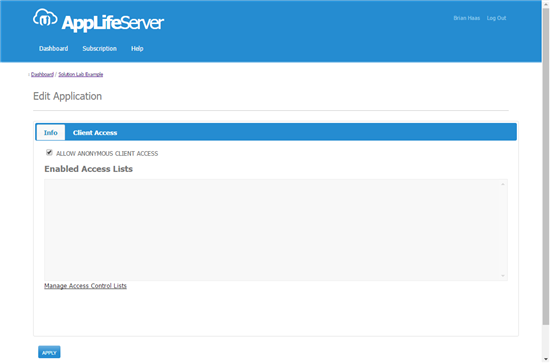
Task: Click the AppLifeServer cloud logo
Action: (x=45, y=18)
